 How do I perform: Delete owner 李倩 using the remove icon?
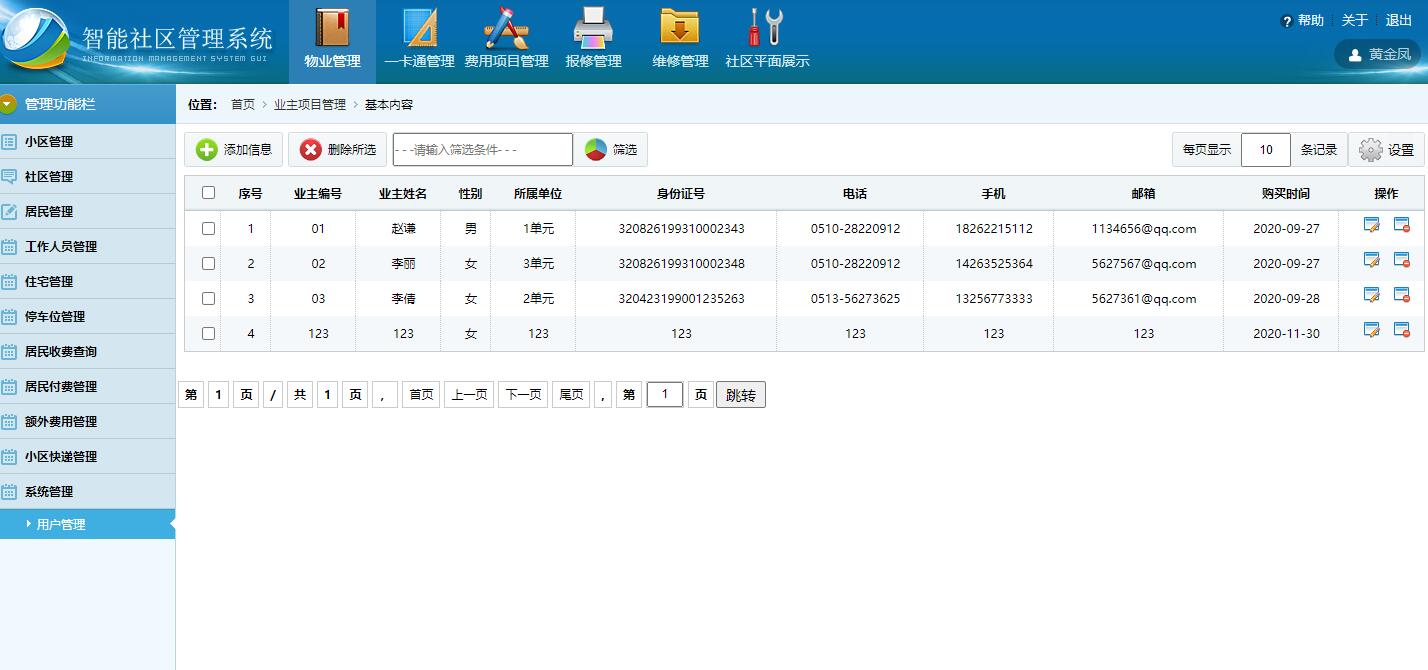coord(1401,295)
